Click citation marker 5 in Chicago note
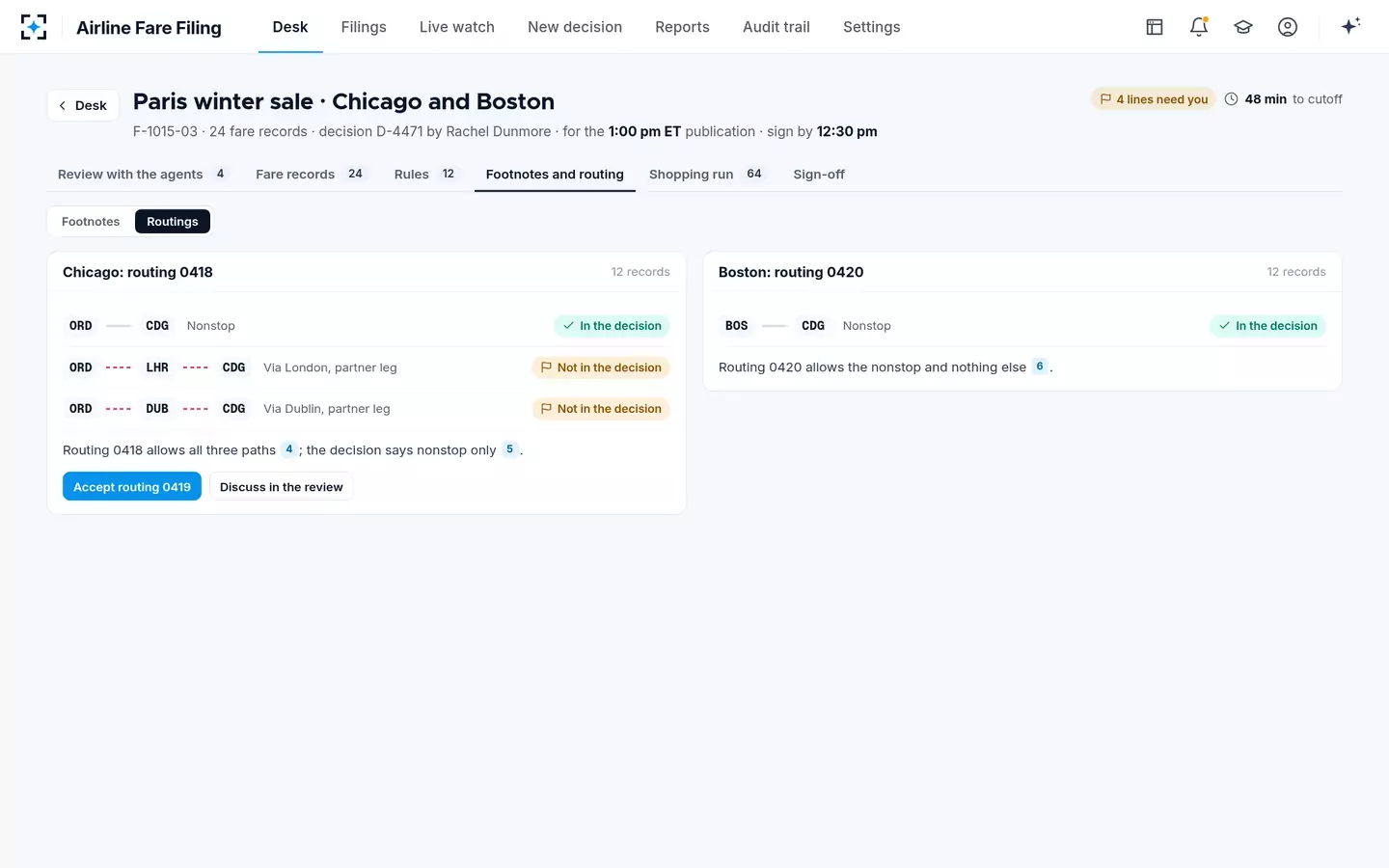The width and height of the screenshot is (1389, 868). 509,449
